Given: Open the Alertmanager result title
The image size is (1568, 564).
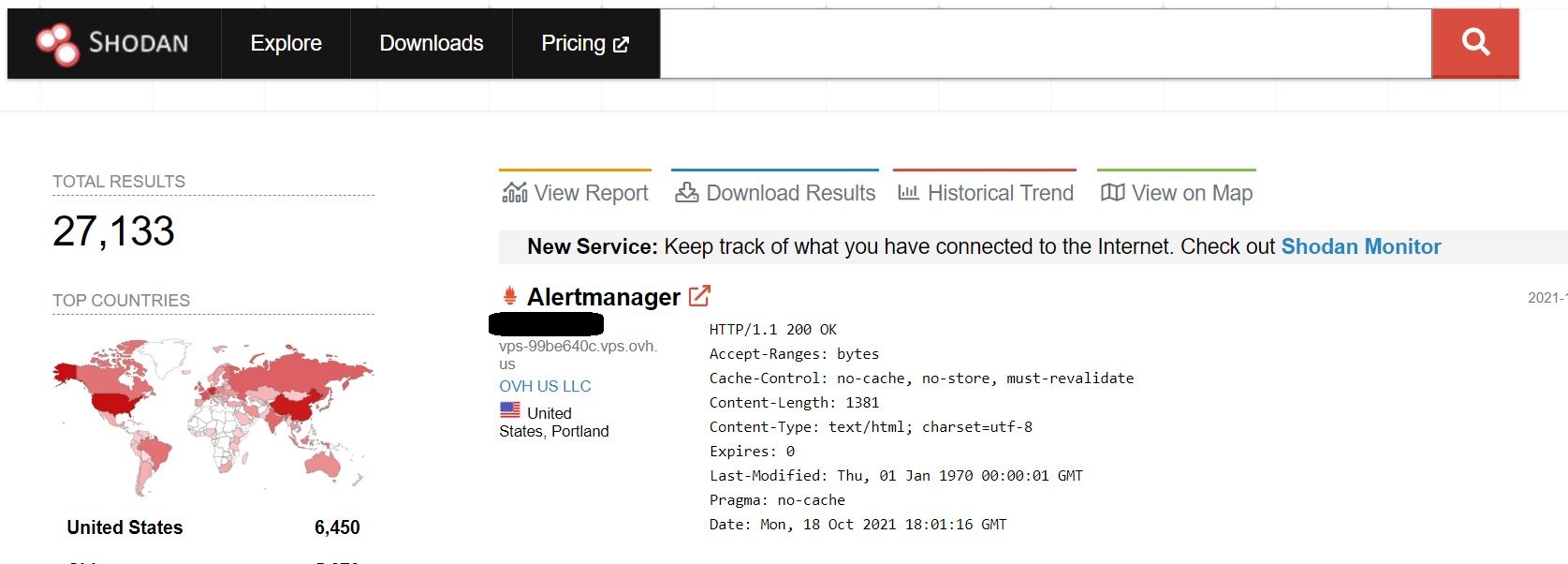Looking at the screenshot, I should click(x=604, y=297).
